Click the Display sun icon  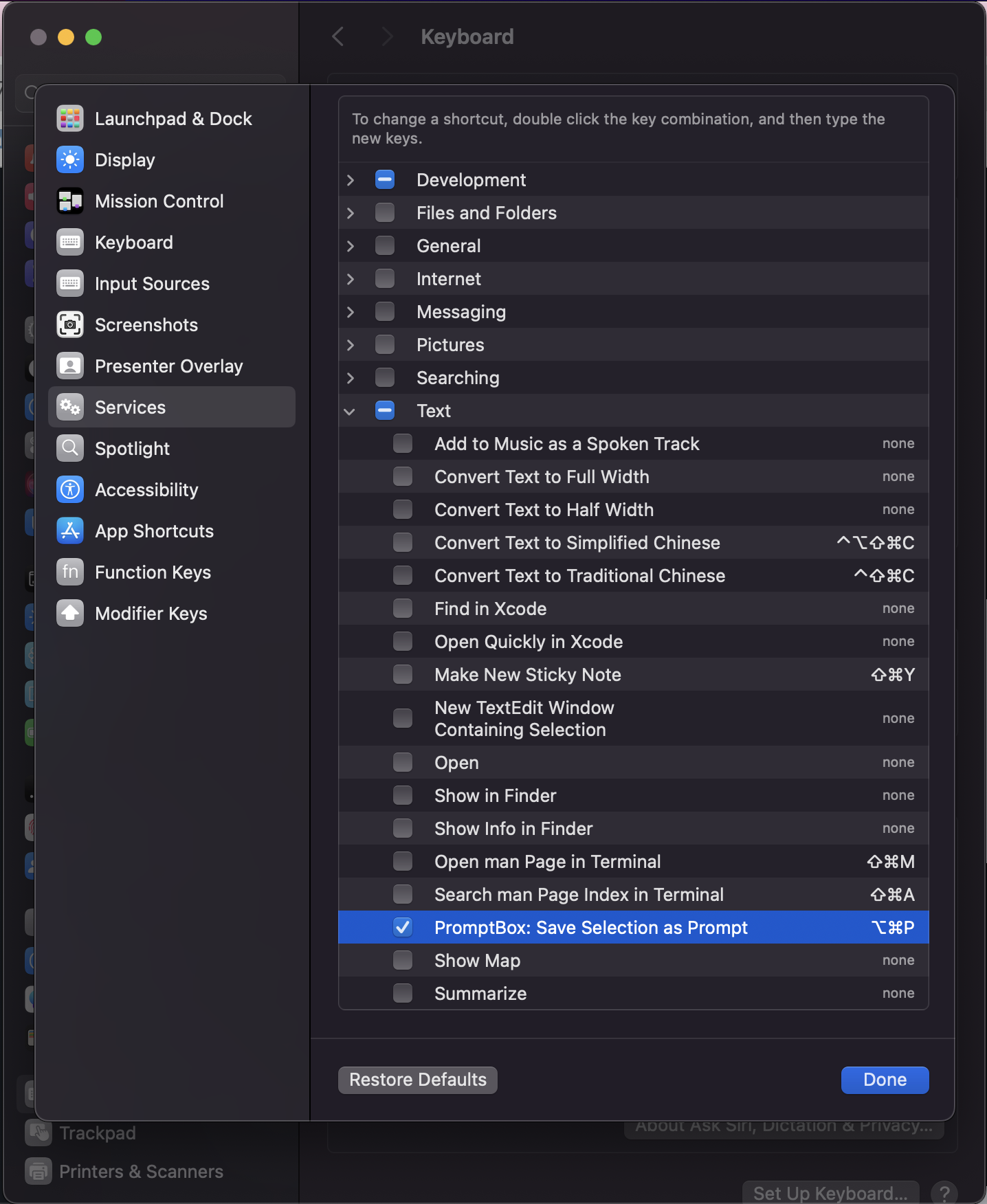70,159
